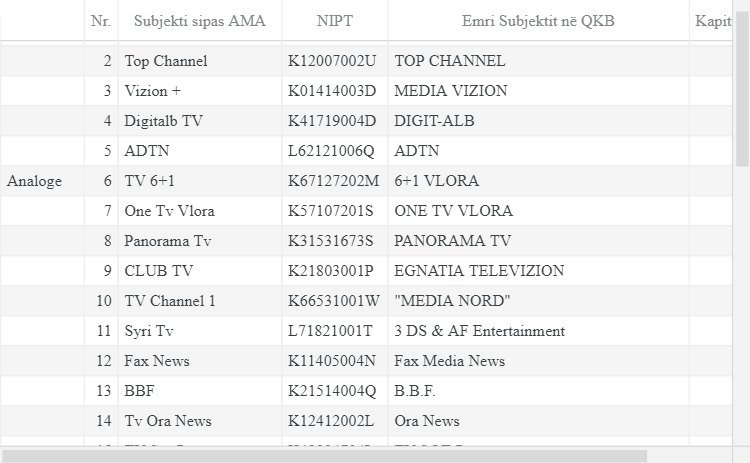Image resolution: width=750 pixels, height=463 pixels.
Task: Click the One Tv Vlora cell
Action: [x=169, y=211]
